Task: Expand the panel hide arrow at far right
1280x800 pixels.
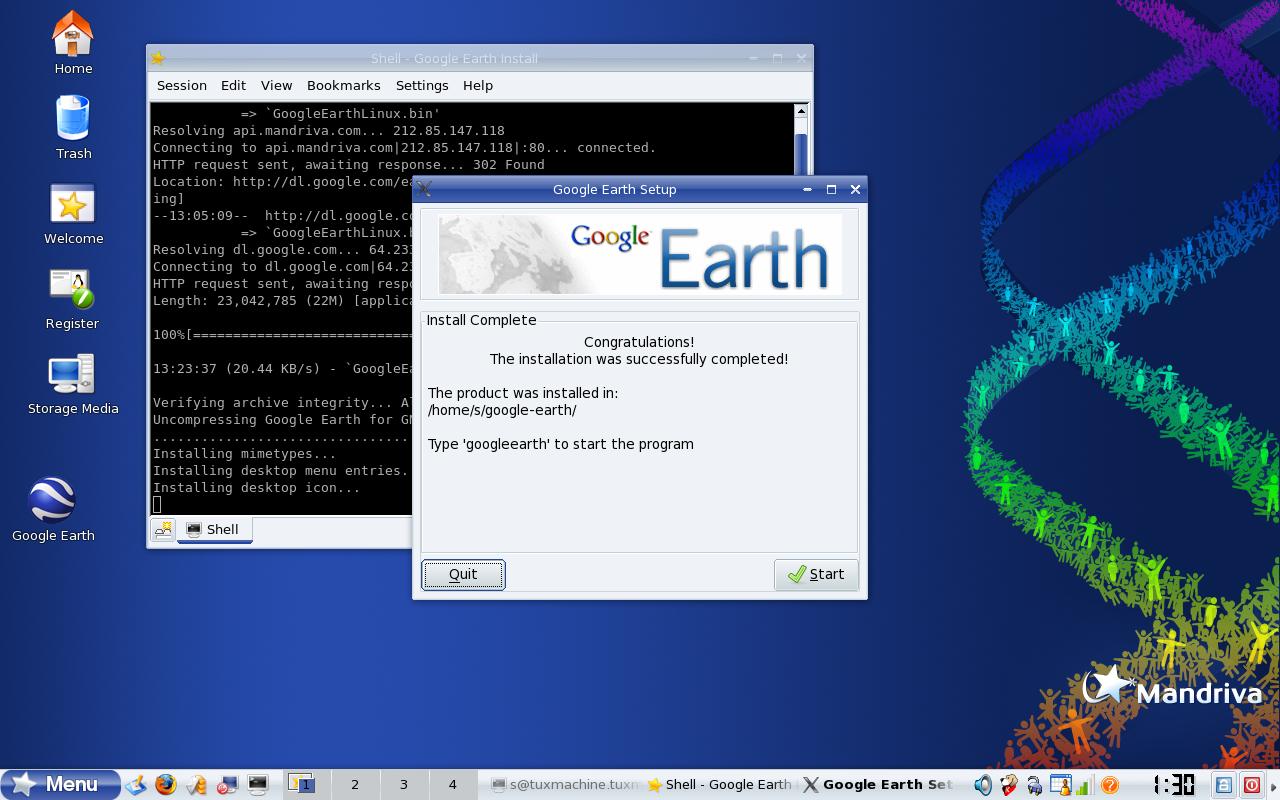Action: [x=1273, y=785]
